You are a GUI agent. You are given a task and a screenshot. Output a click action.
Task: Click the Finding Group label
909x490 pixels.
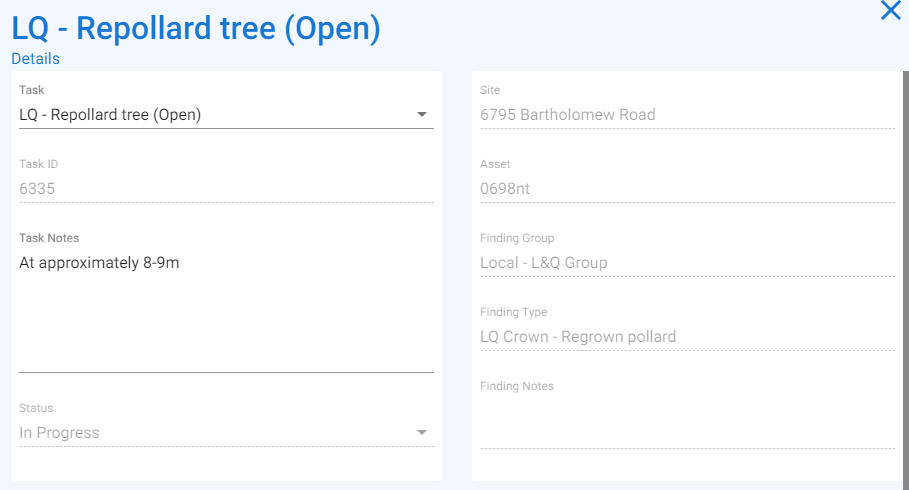tap(517, 238)
